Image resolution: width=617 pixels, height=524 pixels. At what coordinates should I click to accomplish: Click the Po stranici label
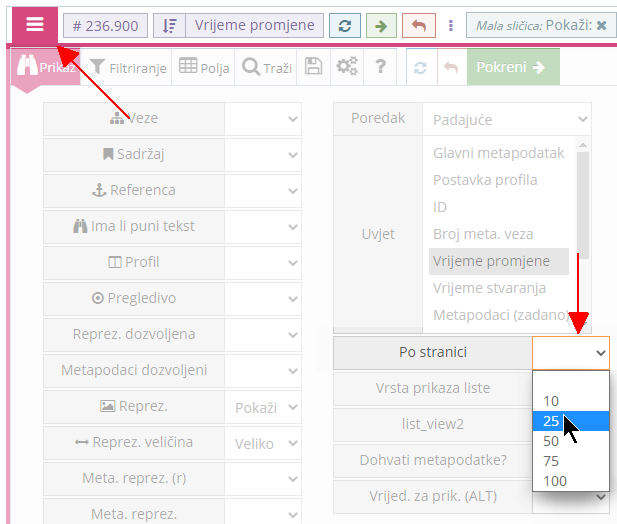pos(433,352)
